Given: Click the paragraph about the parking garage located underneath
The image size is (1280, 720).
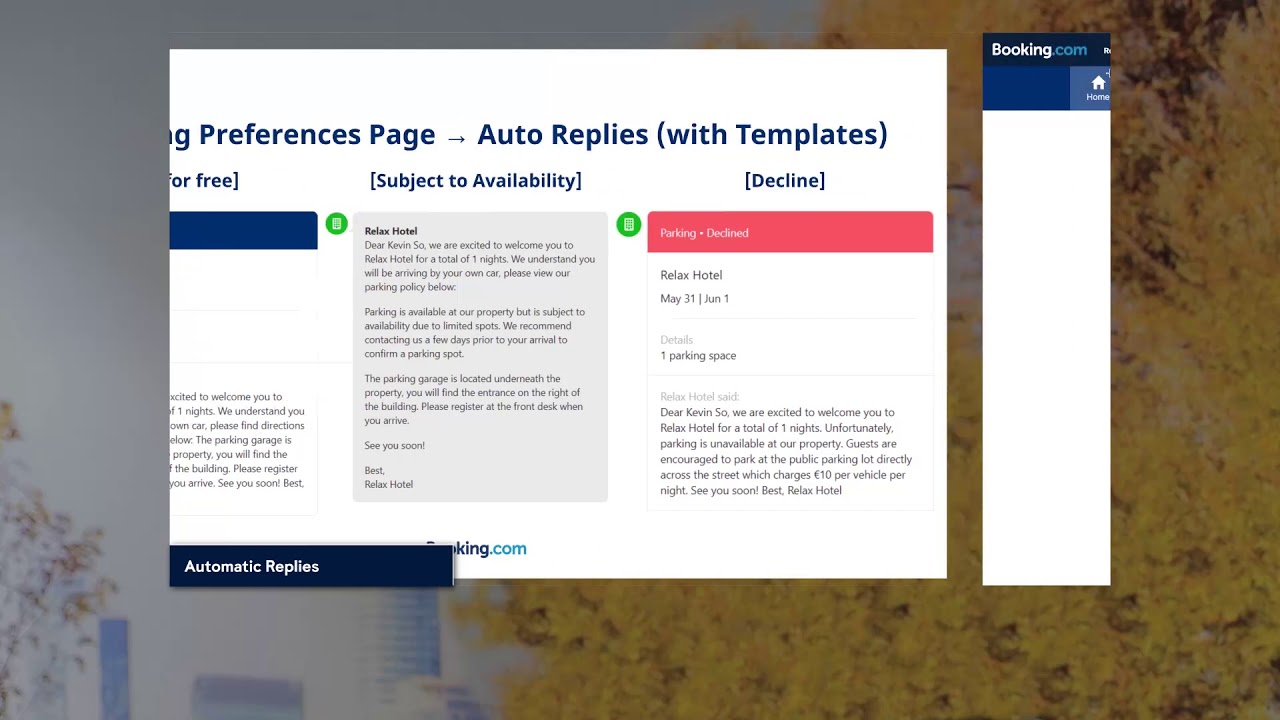Looking at the screenshot, I should [474, 400].
